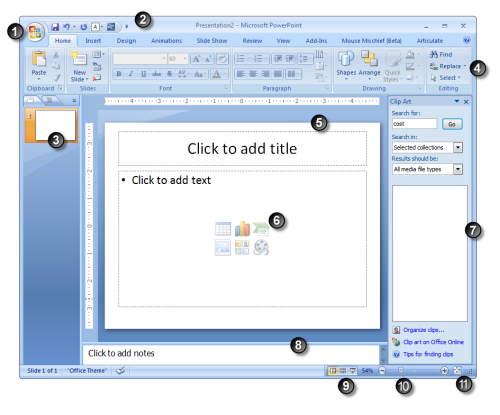Click the Clip Art Search for field
500x415 pixels.
414,124
